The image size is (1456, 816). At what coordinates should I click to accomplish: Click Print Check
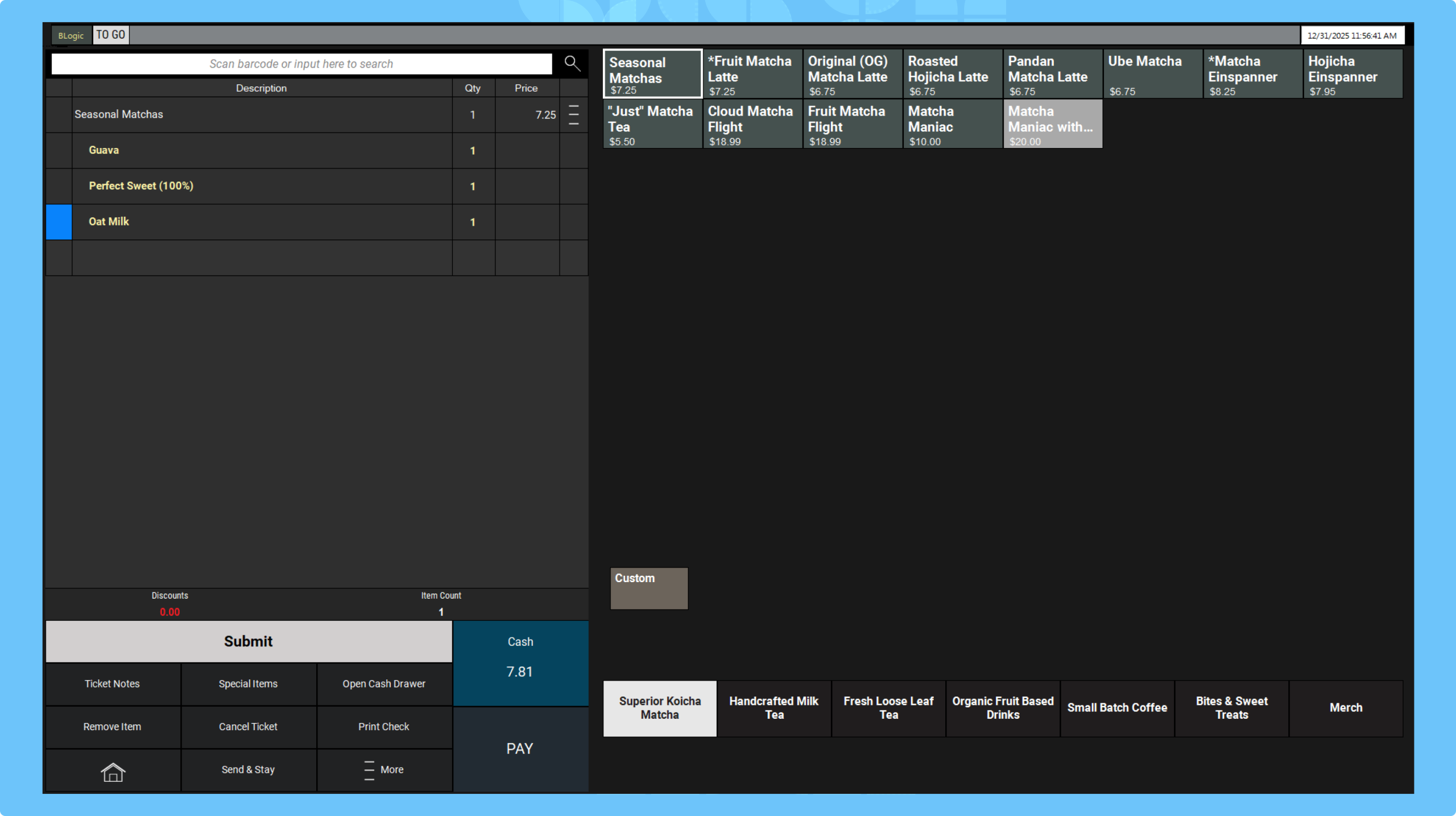tap(384, 727)
